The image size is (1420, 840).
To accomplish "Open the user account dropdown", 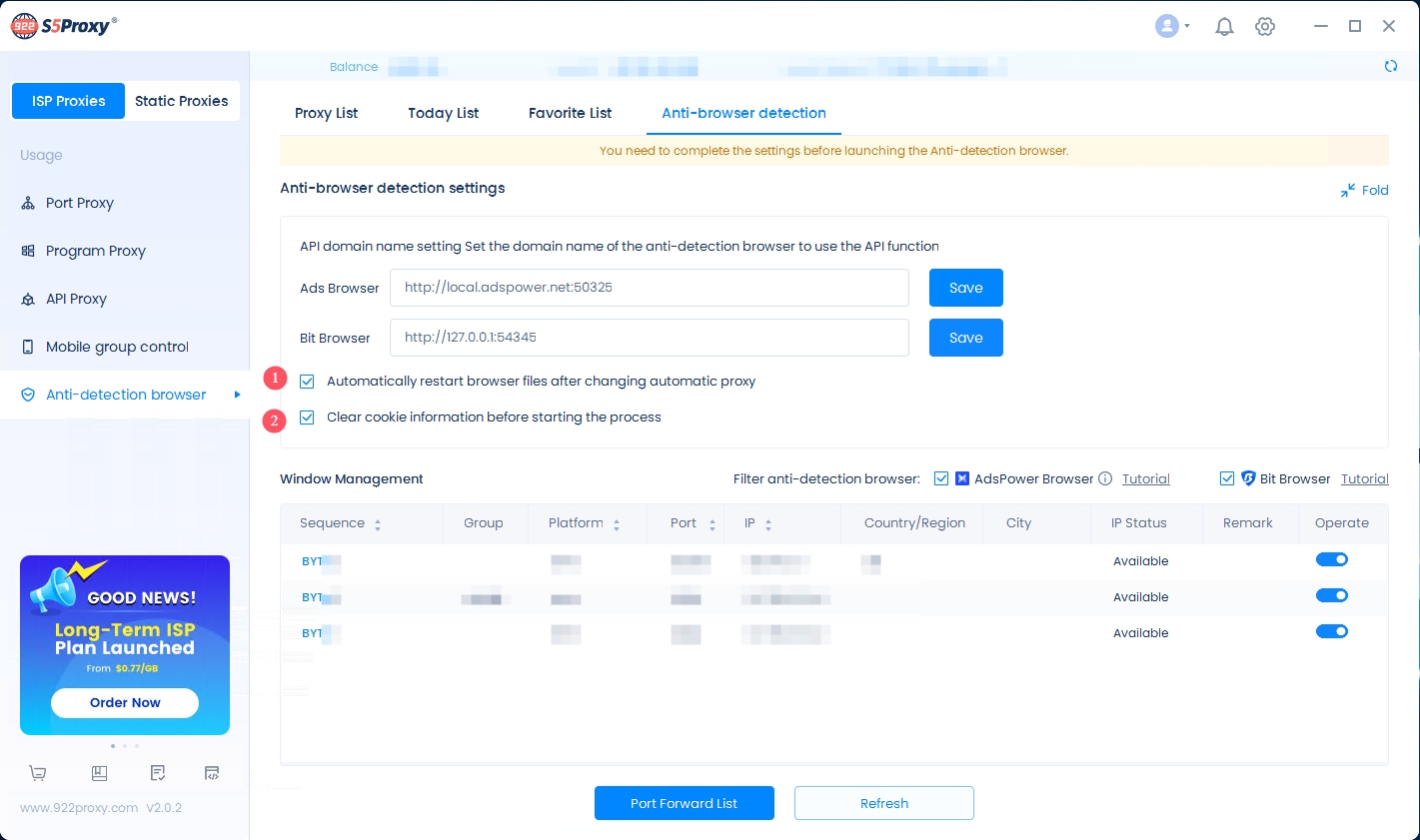I will tap(1172, 27).
